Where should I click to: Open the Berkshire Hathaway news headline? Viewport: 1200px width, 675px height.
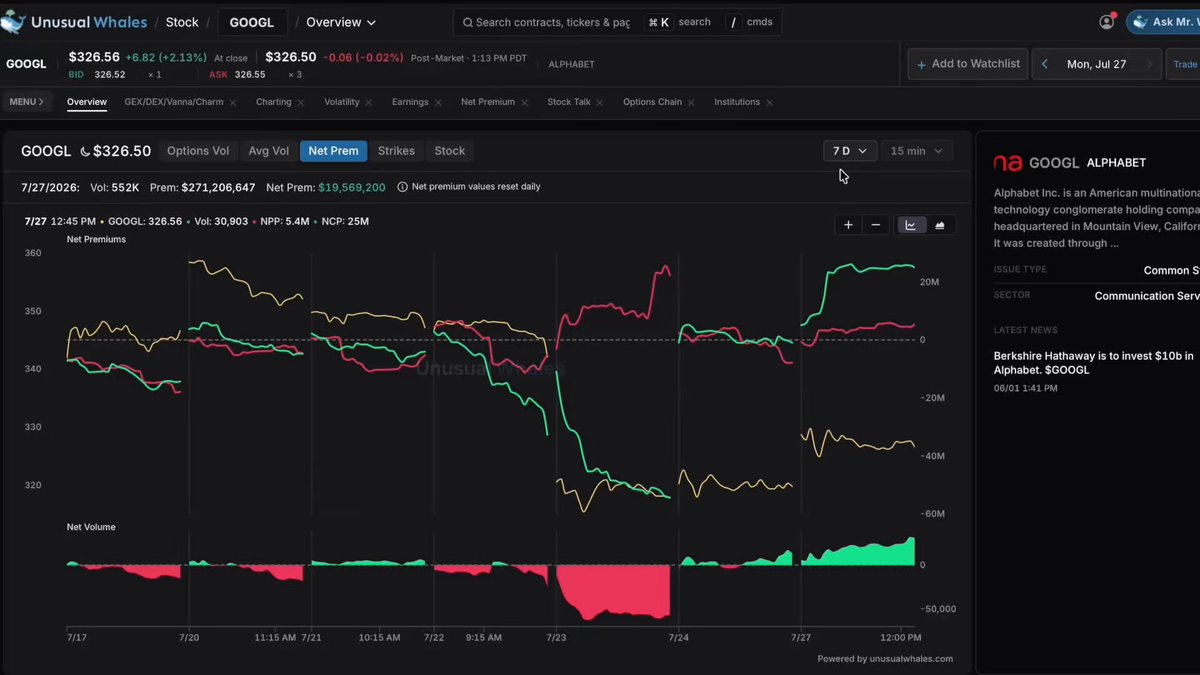coord(1093,362)
